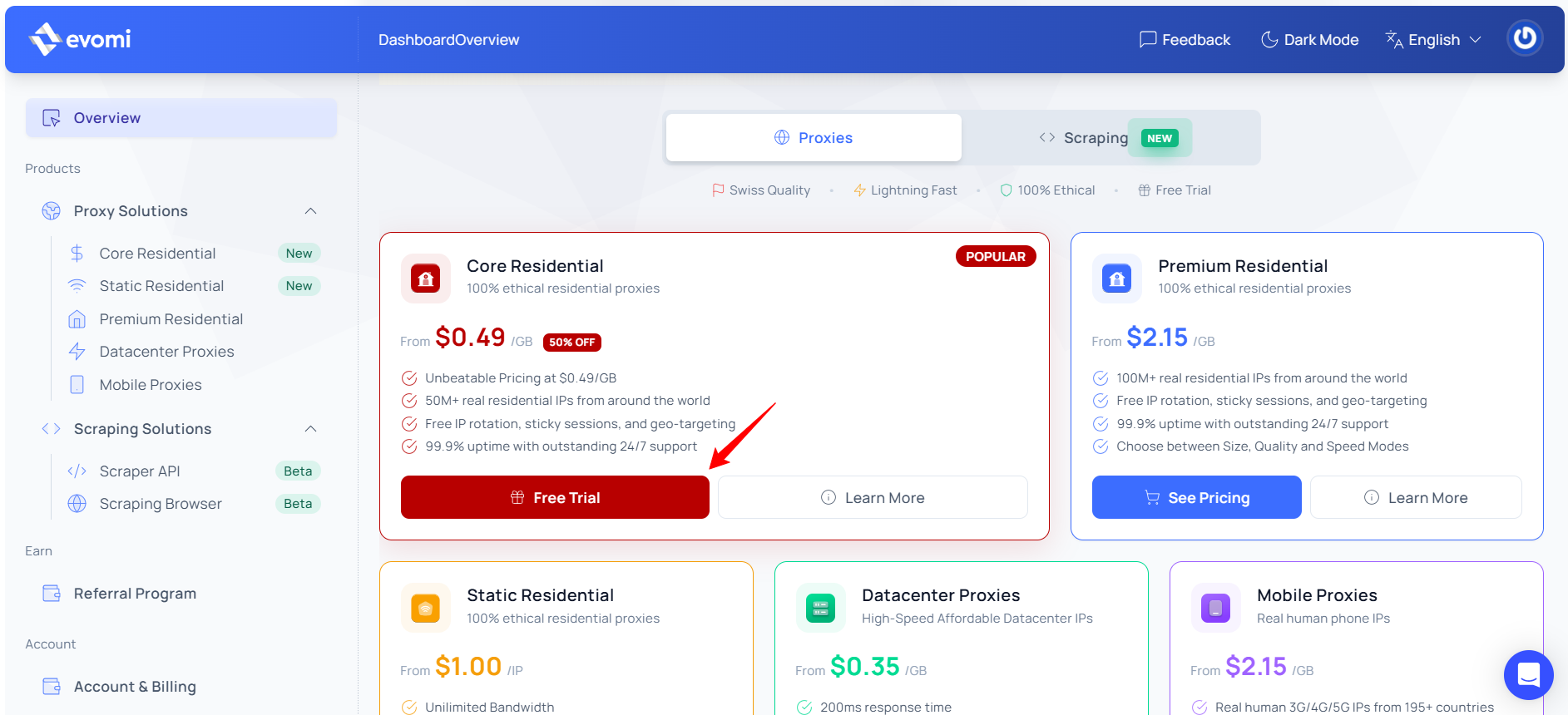Click the Premium Residential blue house icon

(1117, 279)
